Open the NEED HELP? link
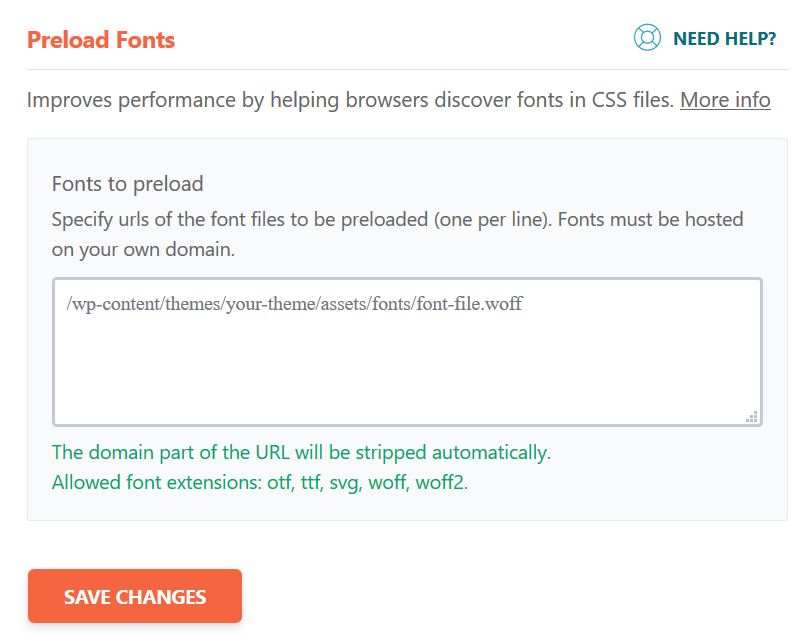The width and height of the screenshot is (811, 643). pyautogui.click(x=724, y=40)
